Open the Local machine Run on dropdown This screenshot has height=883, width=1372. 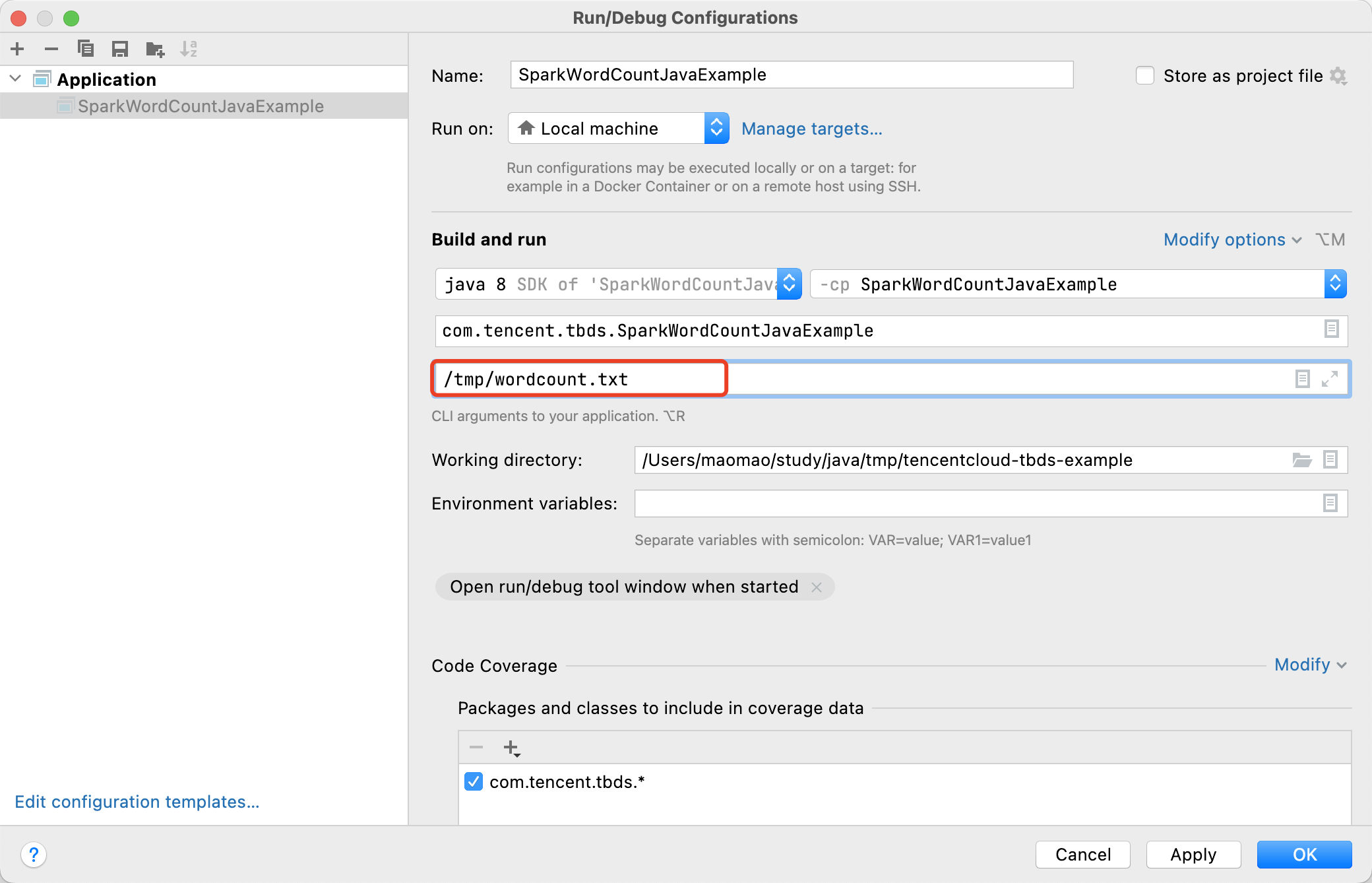[716, 129]
